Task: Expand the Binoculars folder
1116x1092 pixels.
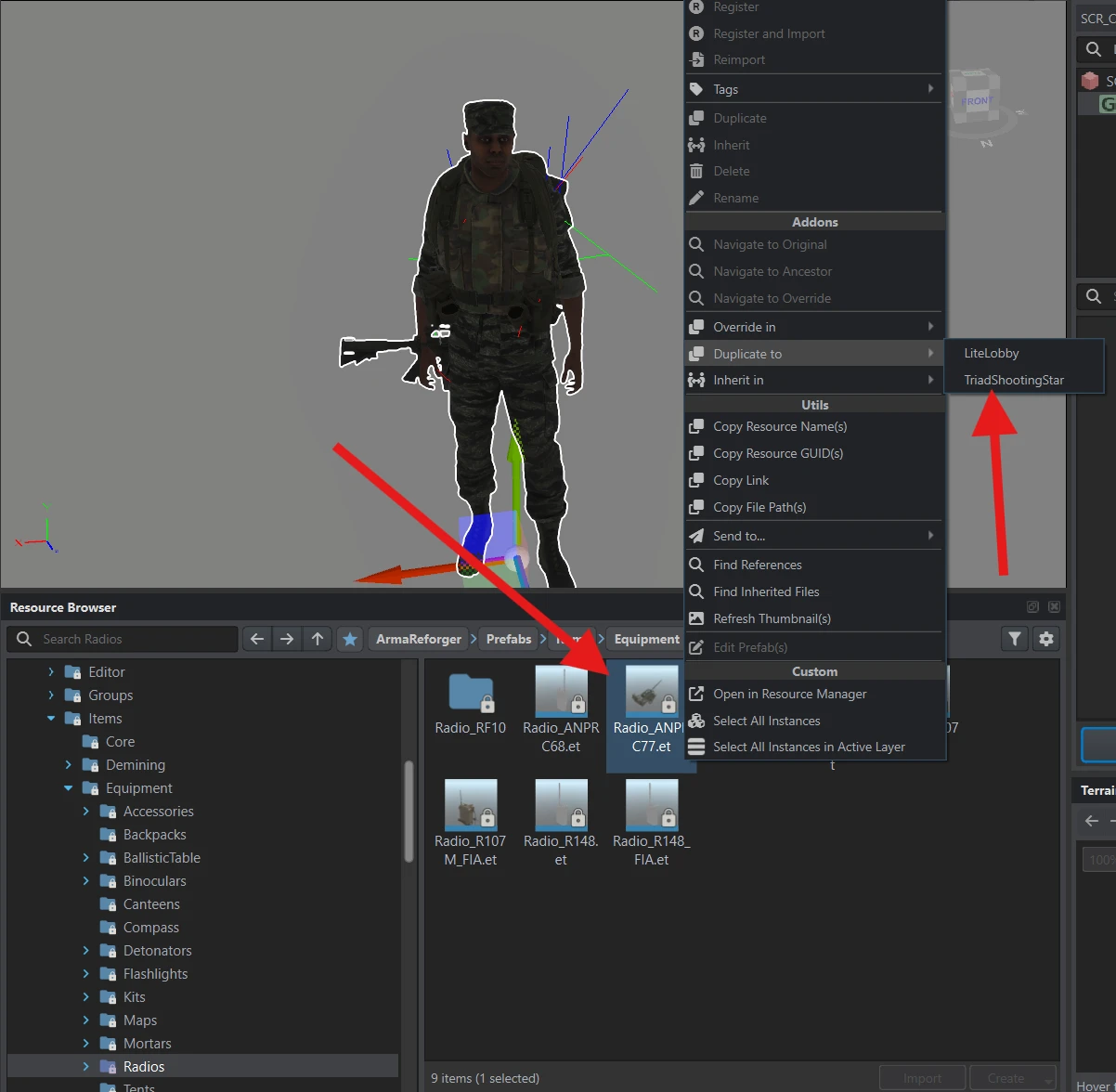Action: pyautogui.click(x=86, y=880)
